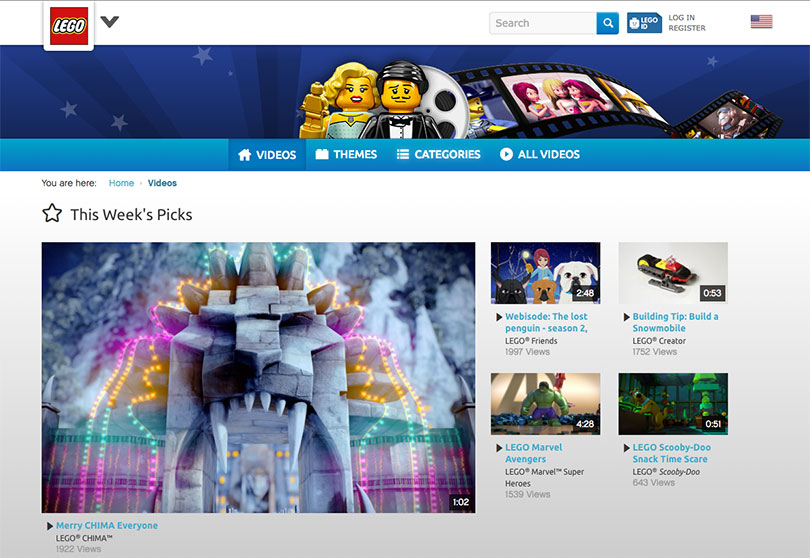Click the LEGO Creator theme label

click(659, 341)
